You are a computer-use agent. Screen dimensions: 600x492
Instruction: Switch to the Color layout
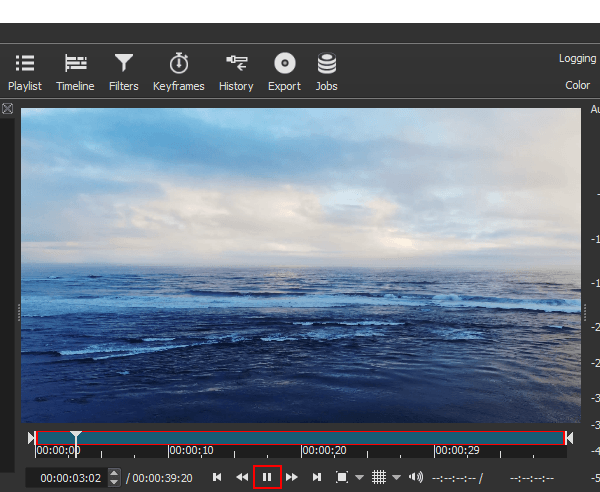[577, 85]
